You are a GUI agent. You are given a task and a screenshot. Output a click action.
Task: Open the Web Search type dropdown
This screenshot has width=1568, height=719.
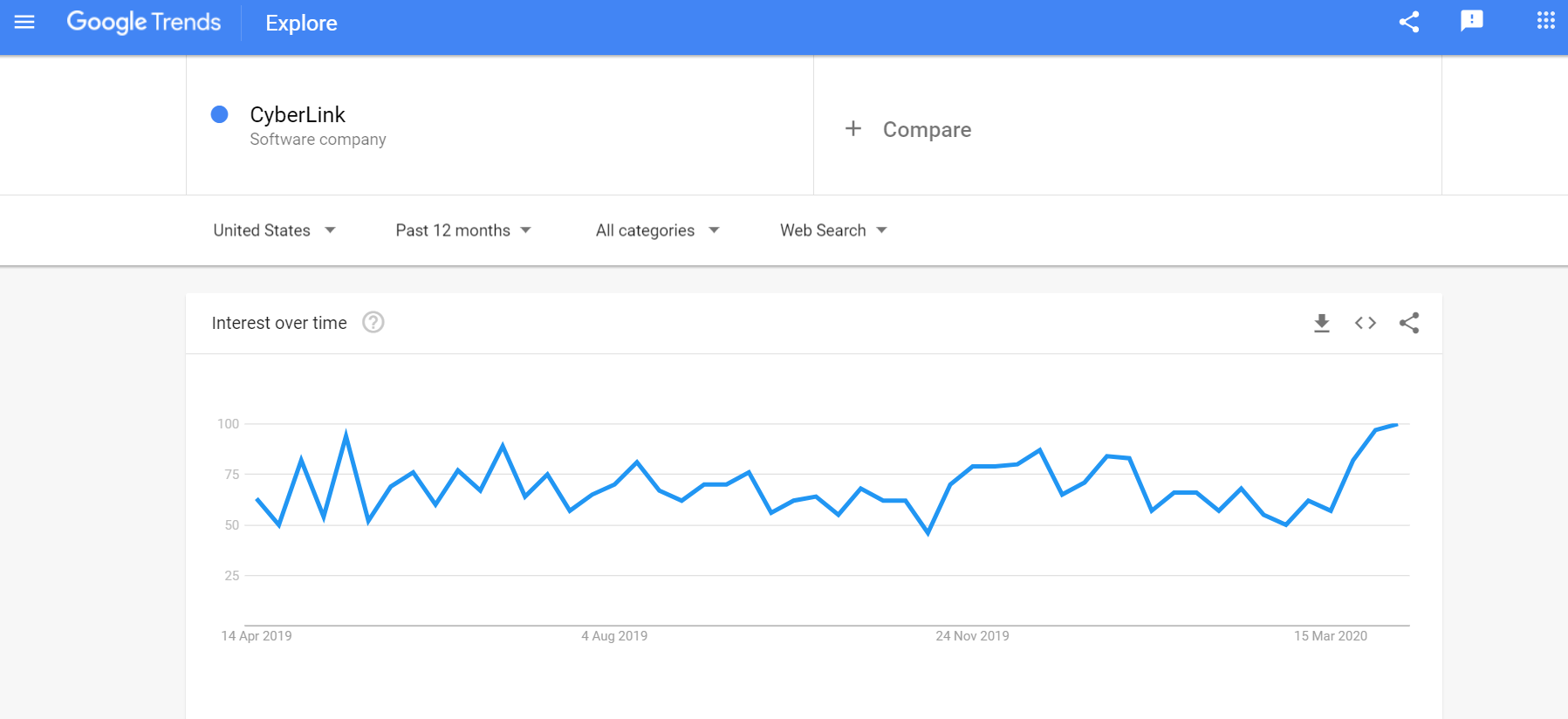(833, 230)
